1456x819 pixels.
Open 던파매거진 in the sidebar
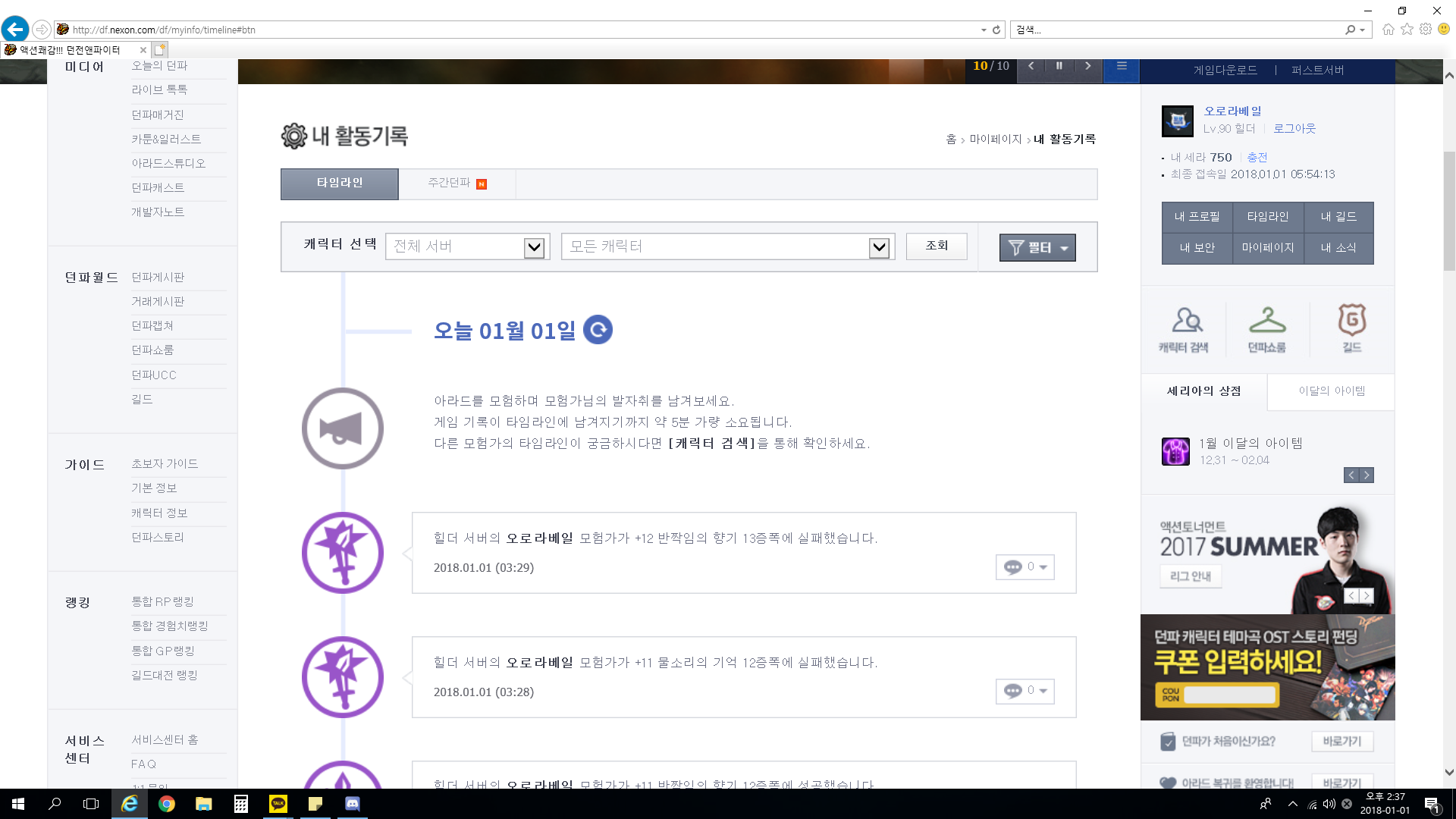click(158, 115)
